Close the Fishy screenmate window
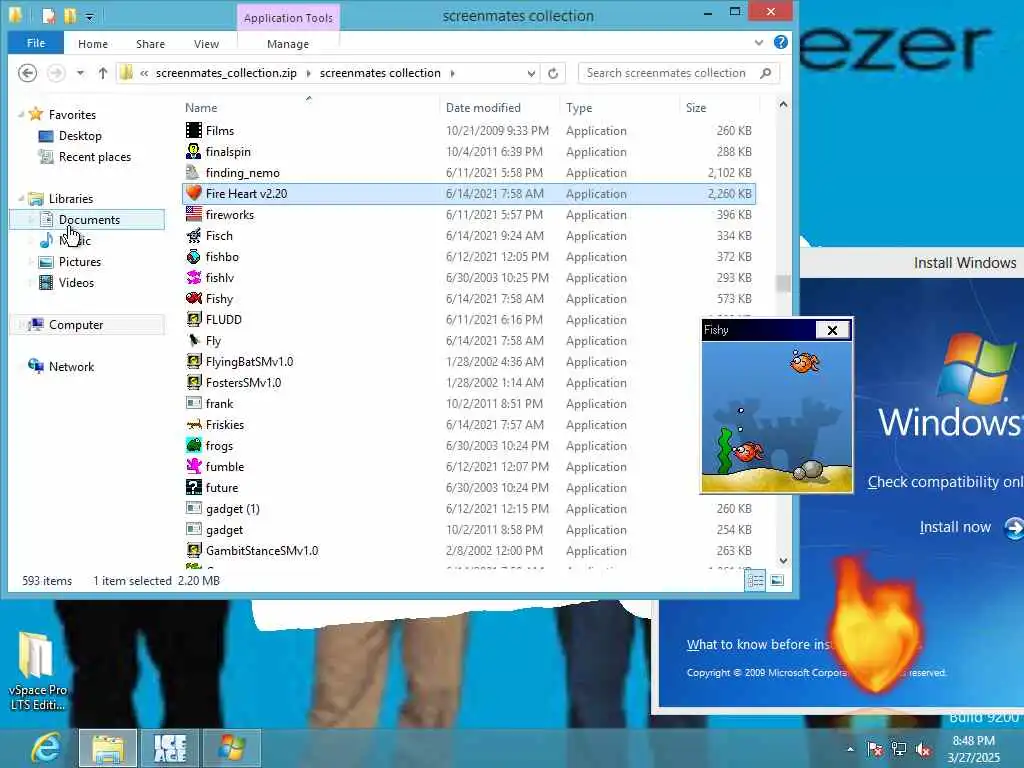Screen dimensions: 1024x768 point(833,330)
